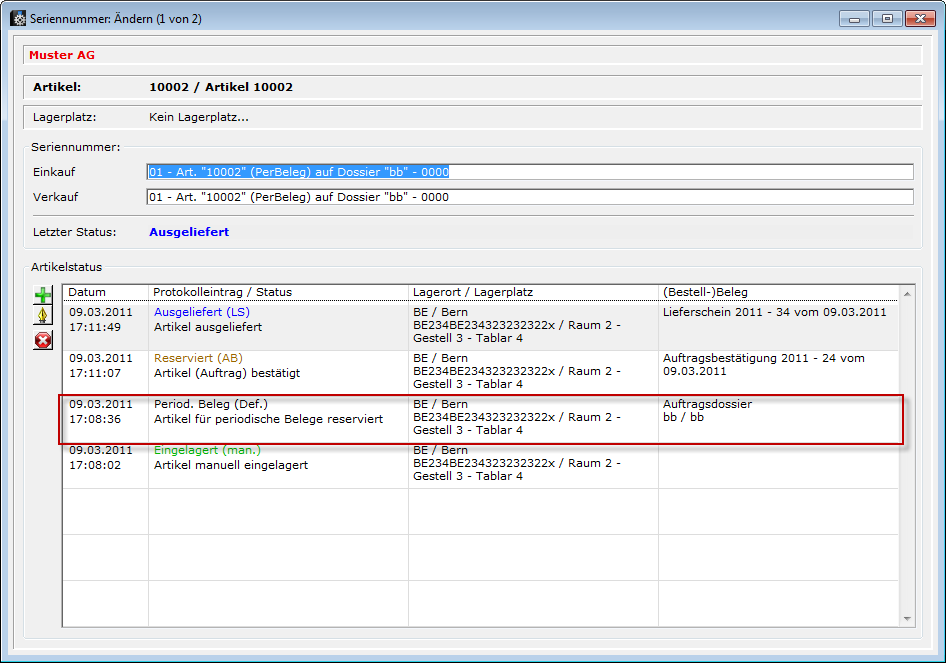Image resolution: width=946 pixels, height=663 pixels.
Task: Select the Ausgeliefert (LS) status row
Action: (x=280, y=320)
